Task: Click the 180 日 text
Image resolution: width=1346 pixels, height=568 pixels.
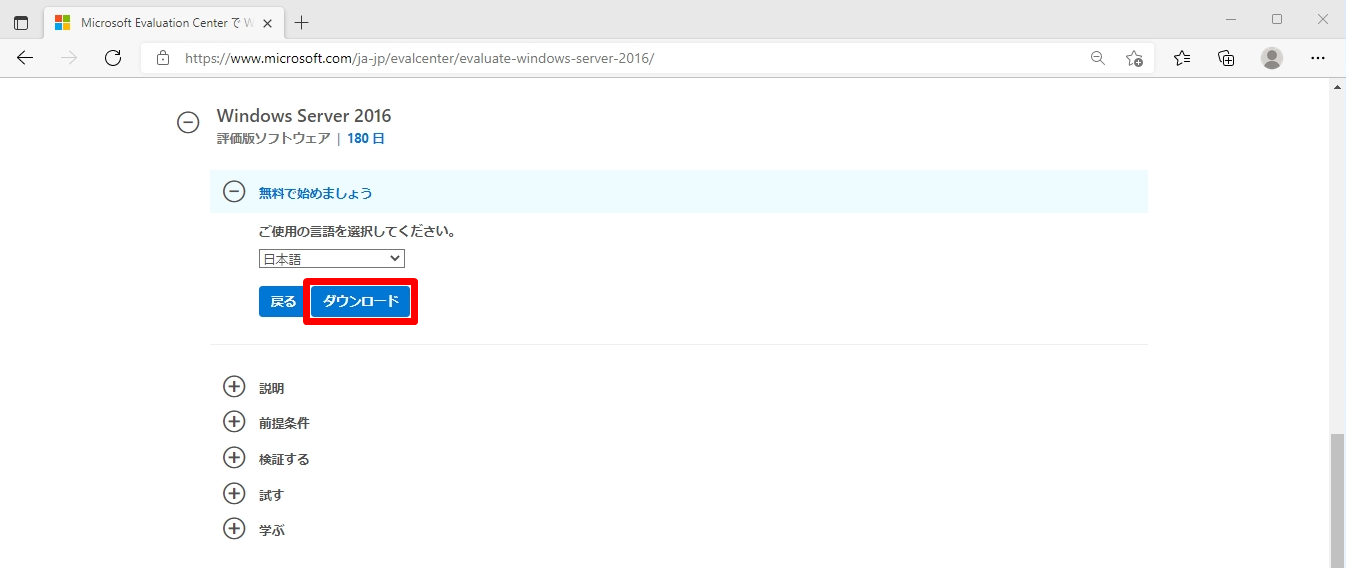Action: tap(366, 139)
